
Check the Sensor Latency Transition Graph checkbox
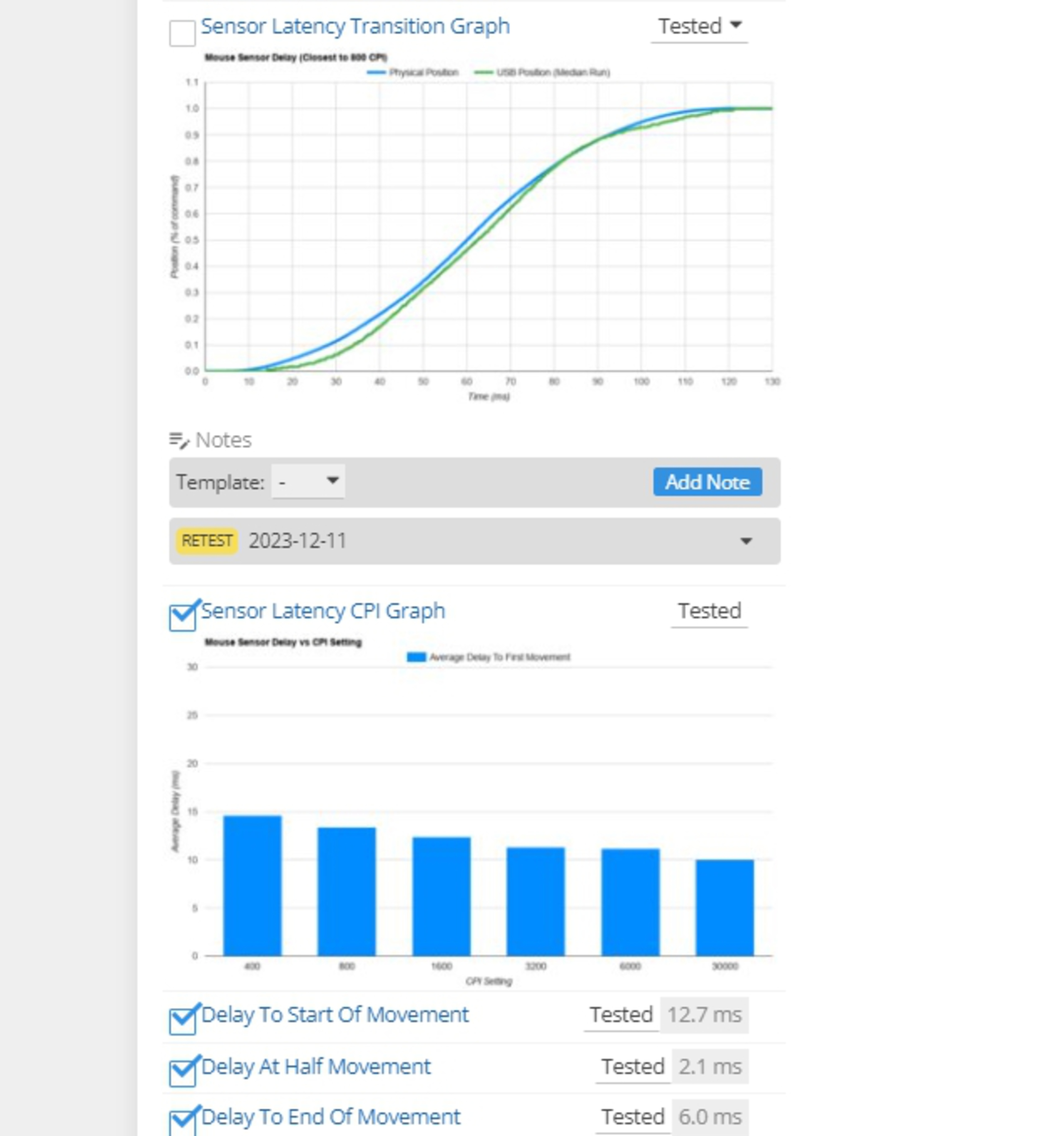182,33
